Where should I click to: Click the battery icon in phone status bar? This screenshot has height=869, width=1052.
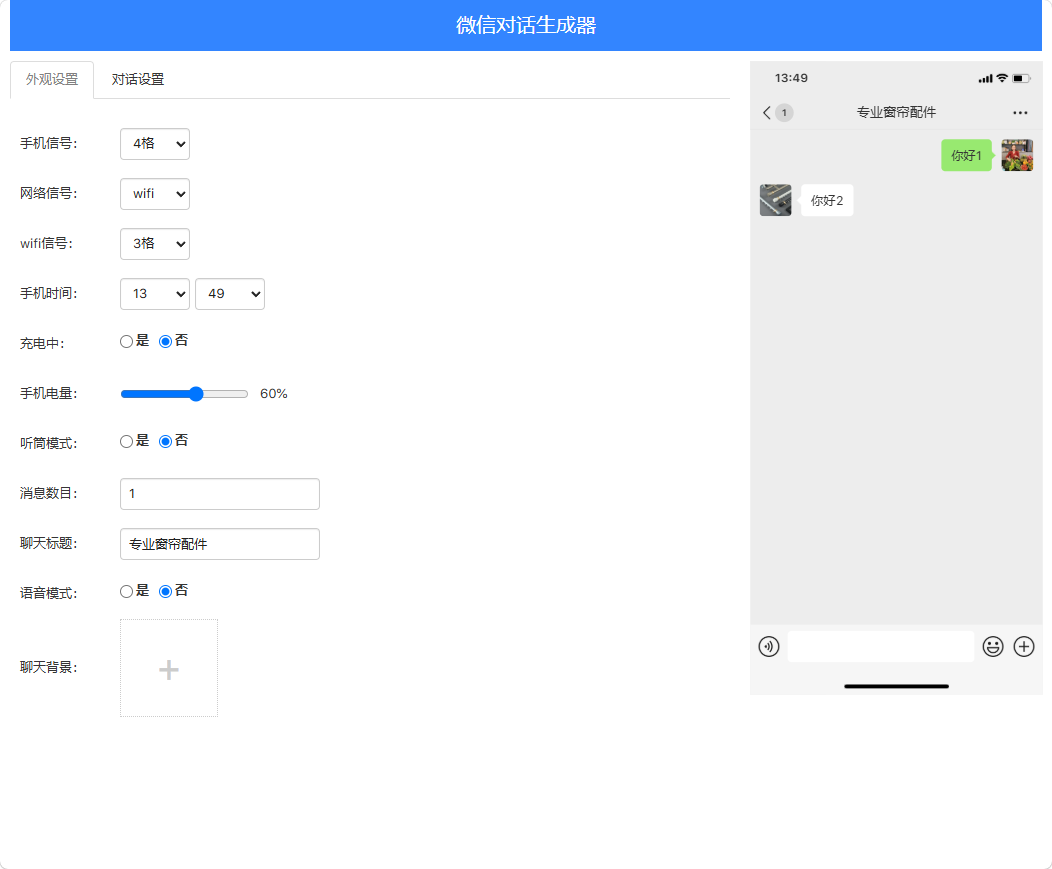[x=1021, y=79]
